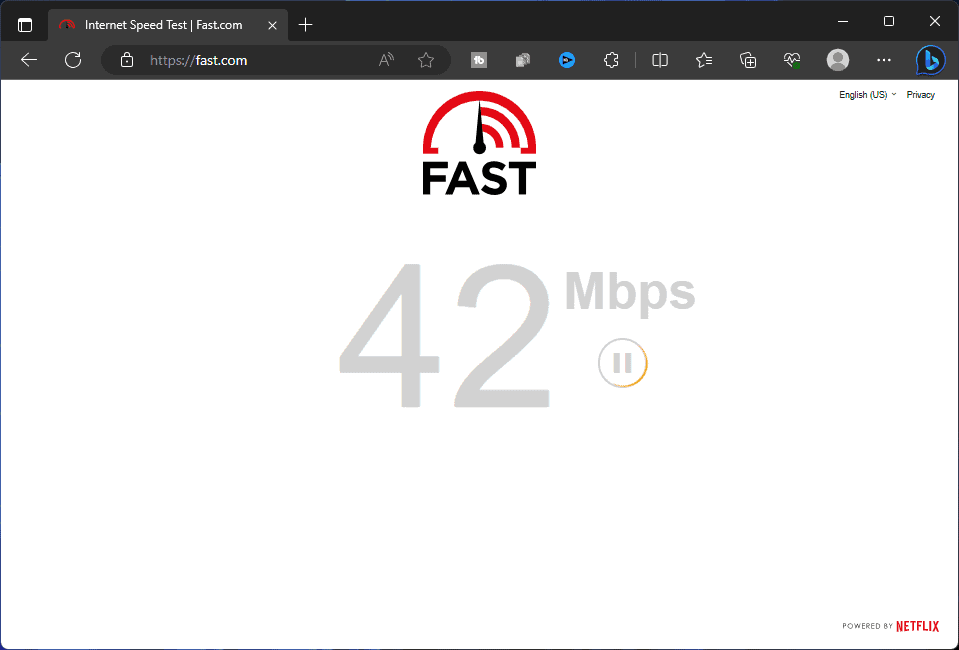Pause the running speed test
The image size is (959, 650).
[x=622, y=362]
